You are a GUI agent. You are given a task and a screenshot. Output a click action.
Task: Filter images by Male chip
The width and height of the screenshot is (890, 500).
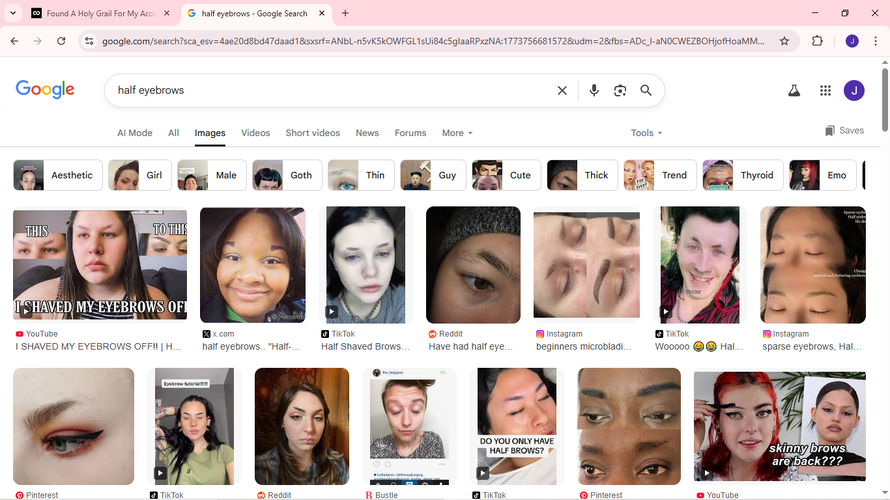tap(212, 175)
